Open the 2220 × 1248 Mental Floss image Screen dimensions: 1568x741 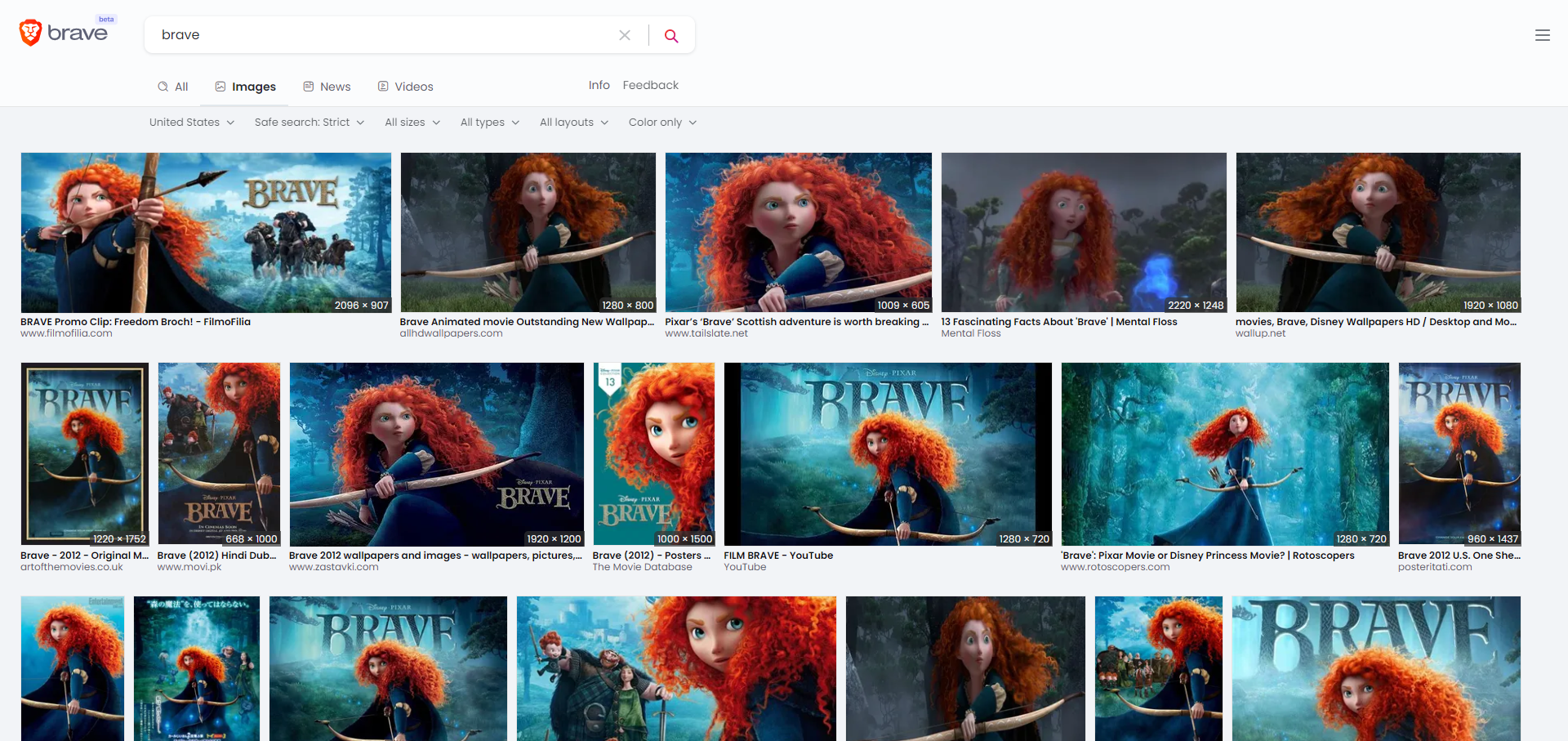(x=1084, y=233)
